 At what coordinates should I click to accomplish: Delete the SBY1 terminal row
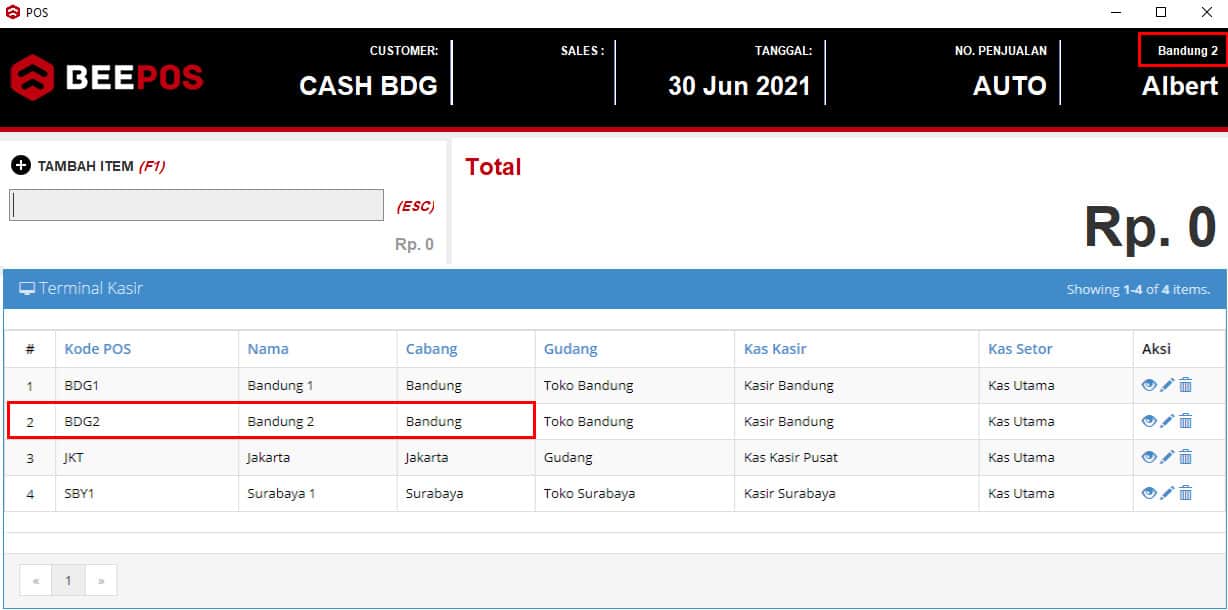(x=1186, y=493)
